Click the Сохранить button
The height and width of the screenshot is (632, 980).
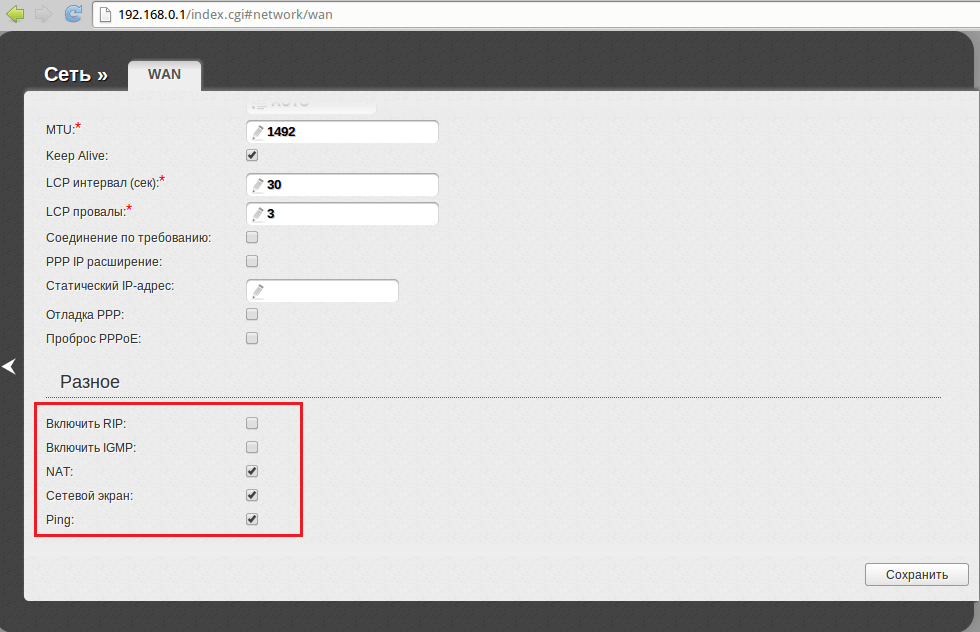(x=916, y=575)
